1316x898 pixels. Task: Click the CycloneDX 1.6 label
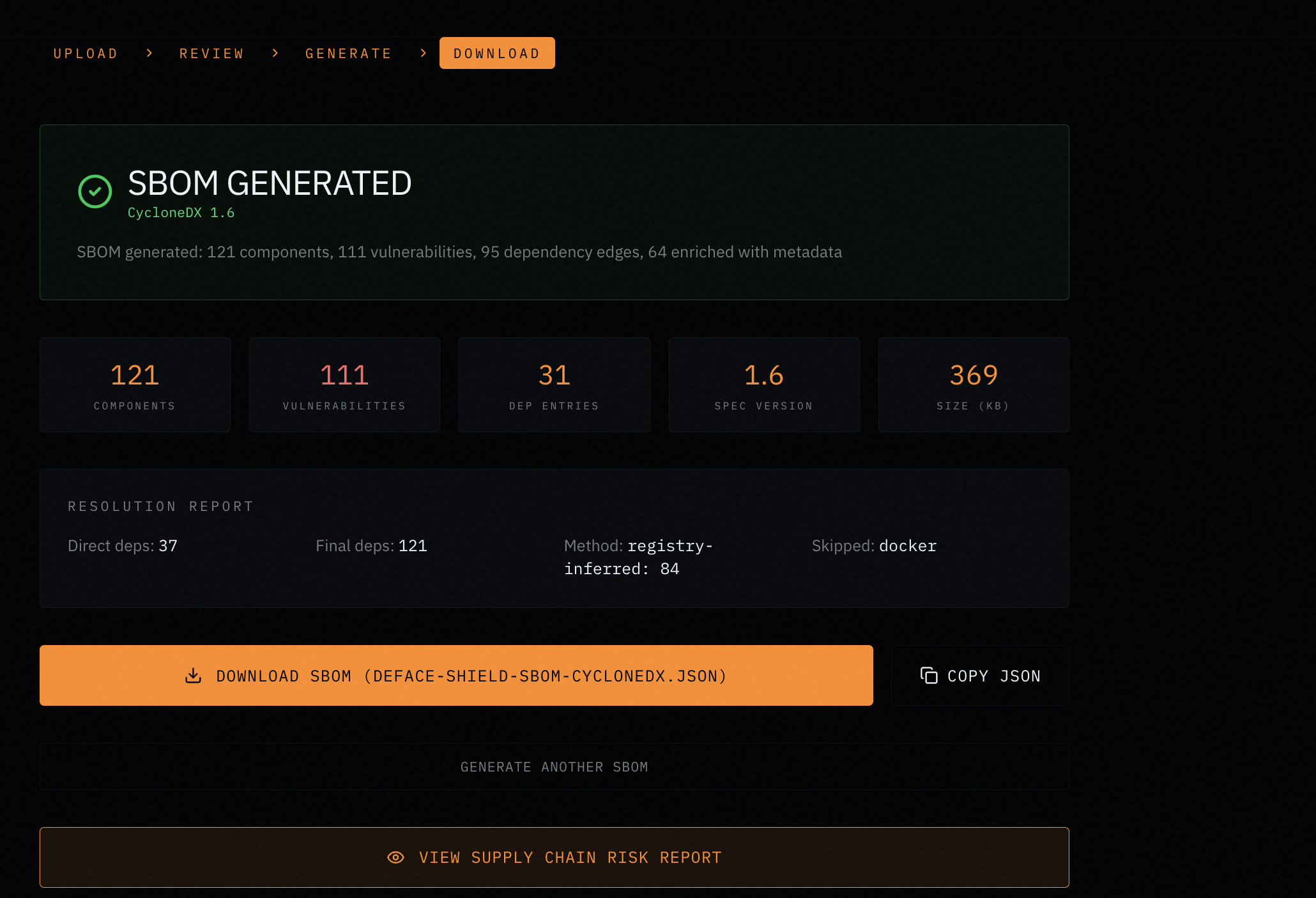181,213
